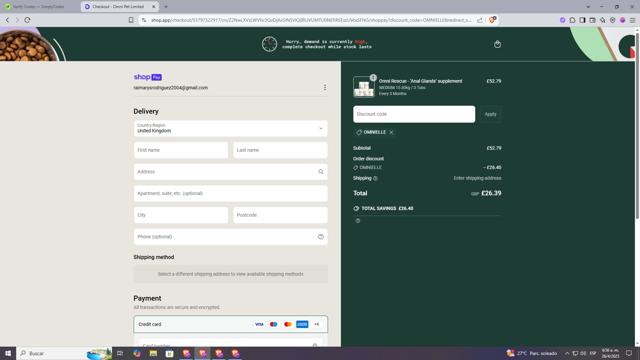This screenshot has width=640, height=360.
Task: Focus the Address input field
Action: (231, 172)
